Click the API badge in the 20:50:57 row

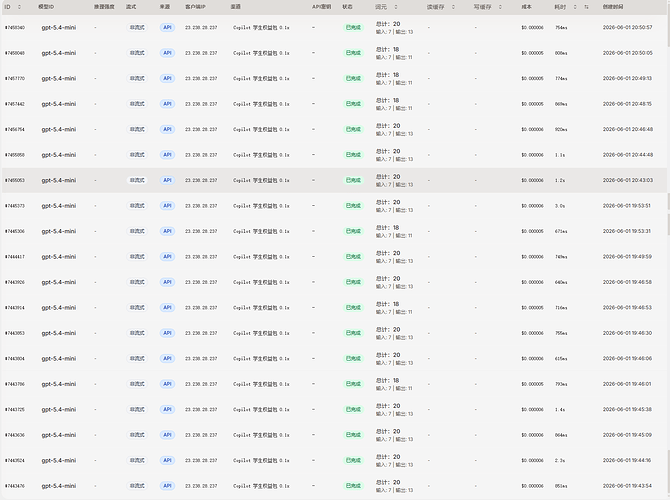tap(167, 27)
